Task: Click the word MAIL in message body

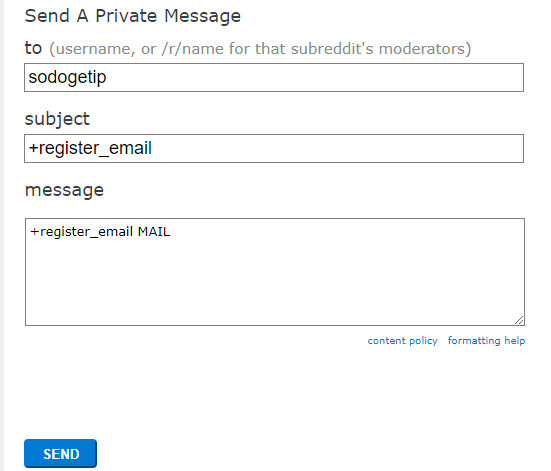Action: click(x=154, y=232)
